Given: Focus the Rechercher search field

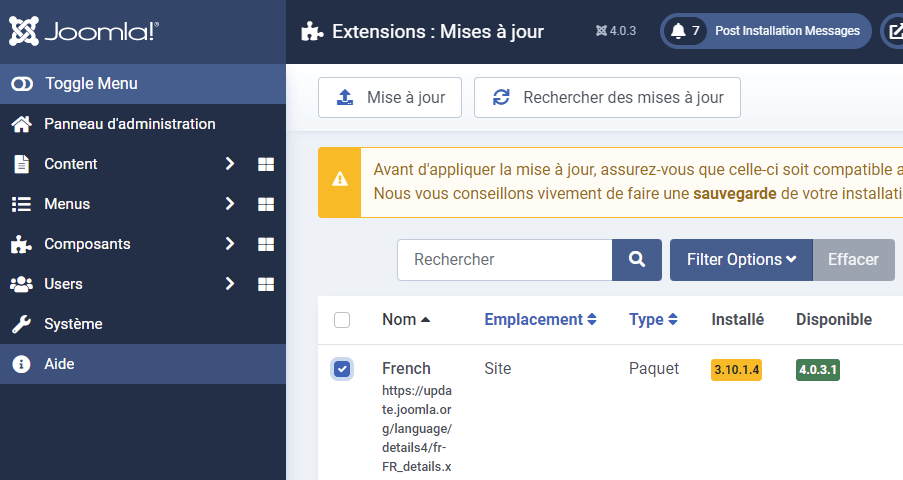Looking at the screenshot, I should (x=504, y=260).
